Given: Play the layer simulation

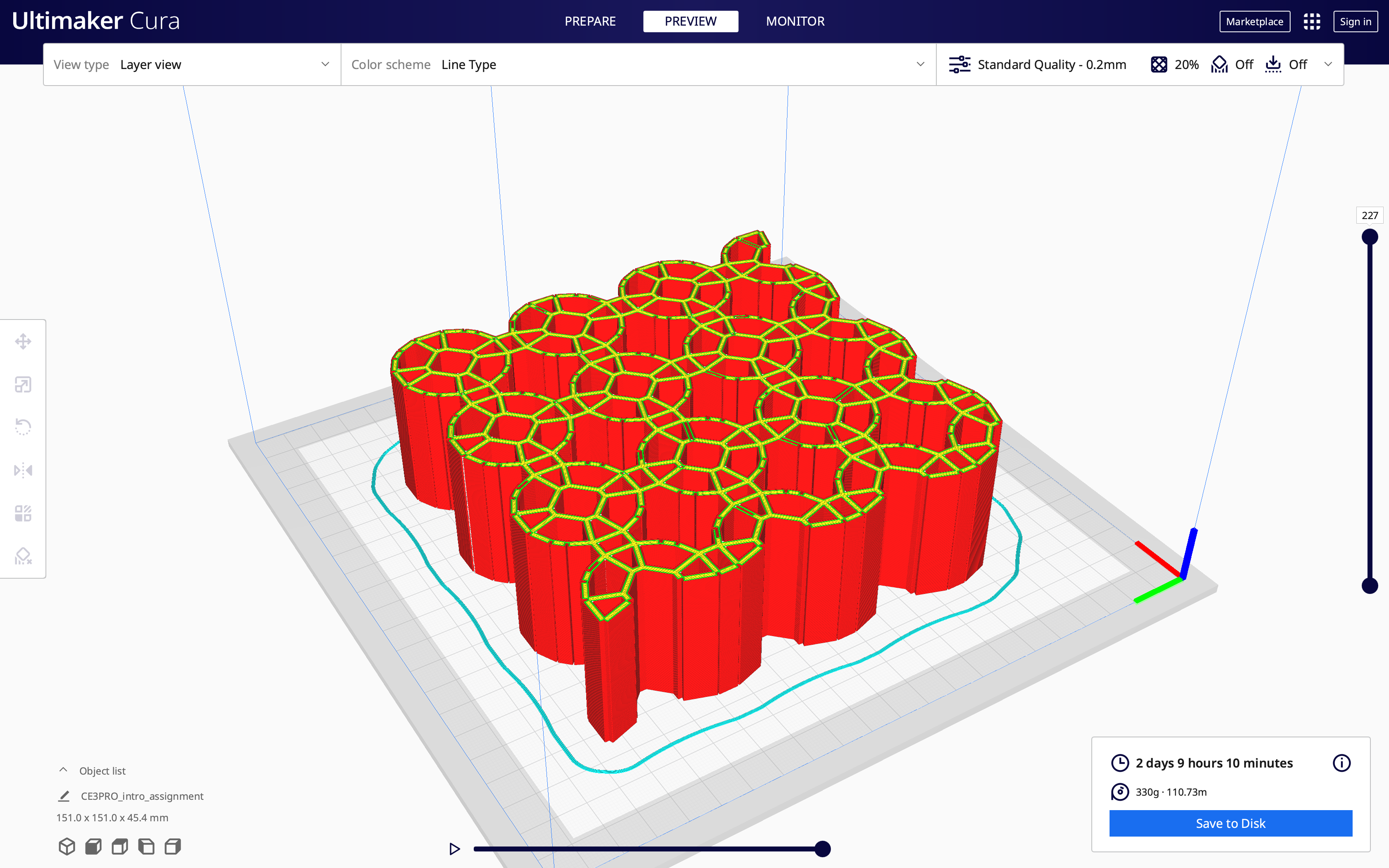Looking at the screenshot, I should 455,849.
